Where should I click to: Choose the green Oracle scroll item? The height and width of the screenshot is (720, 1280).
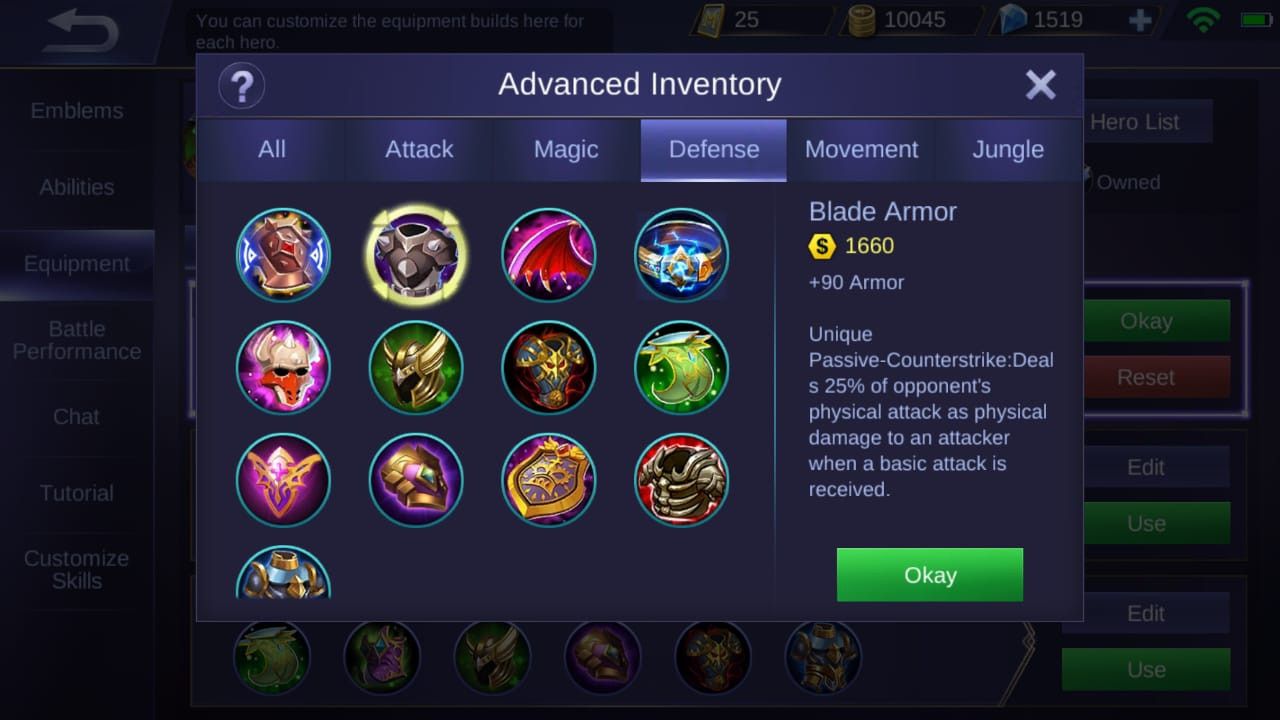[682, 367]
